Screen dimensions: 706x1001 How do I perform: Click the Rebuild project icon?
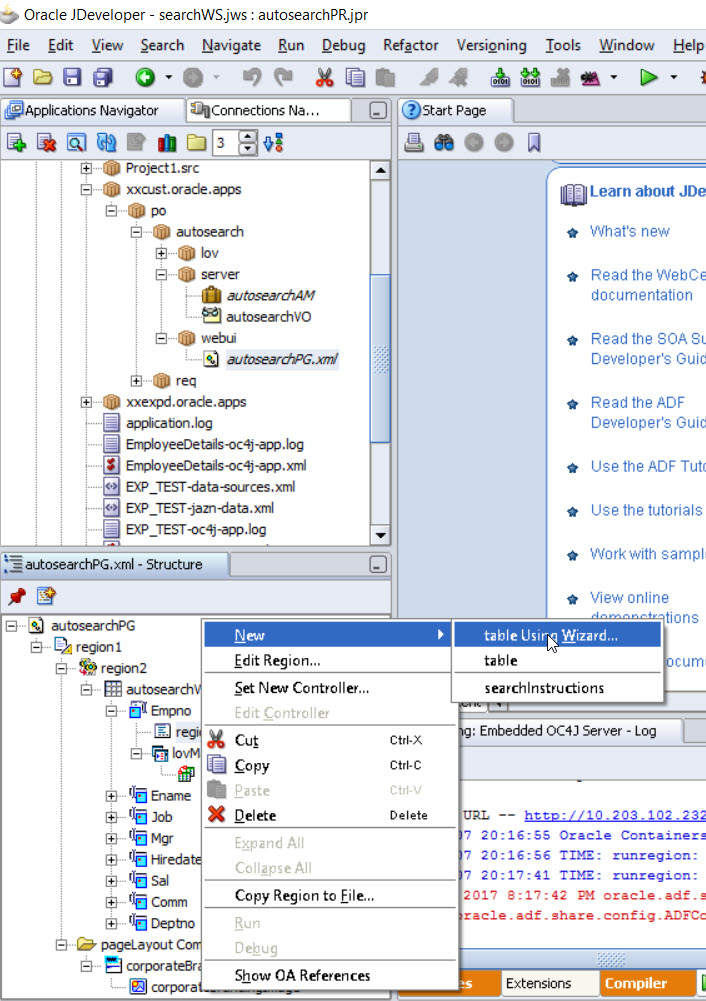pyautogui.click(x=530, y=77)
